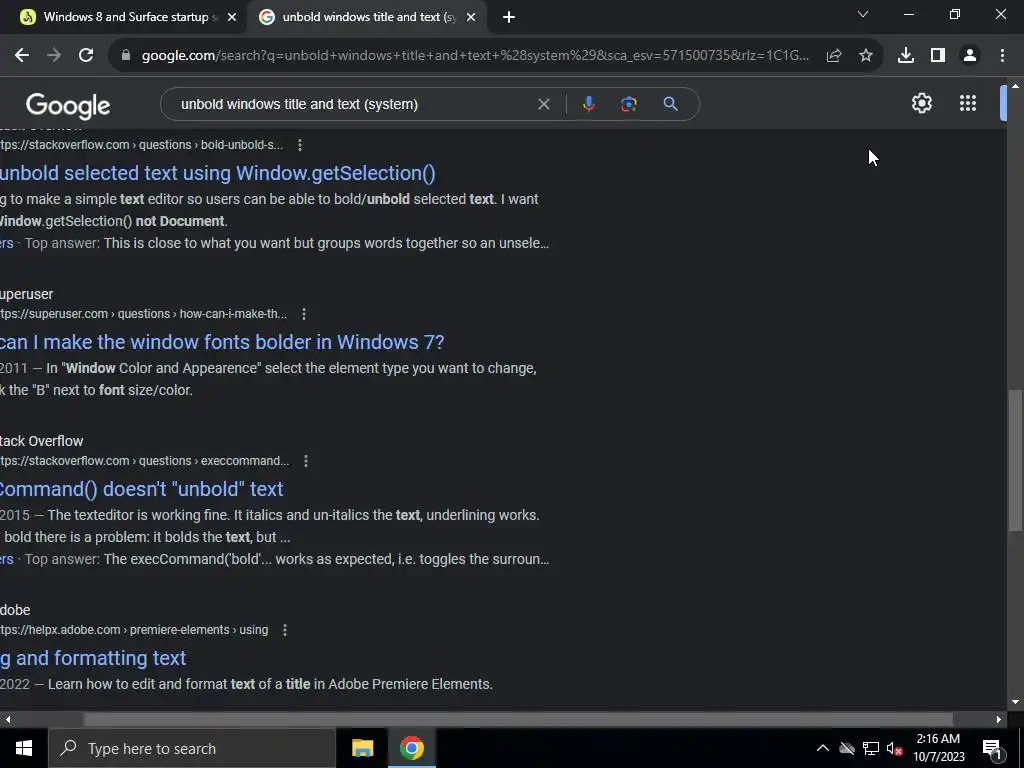Open 'Command() doesn't unbold text' result

pos(142,489)
